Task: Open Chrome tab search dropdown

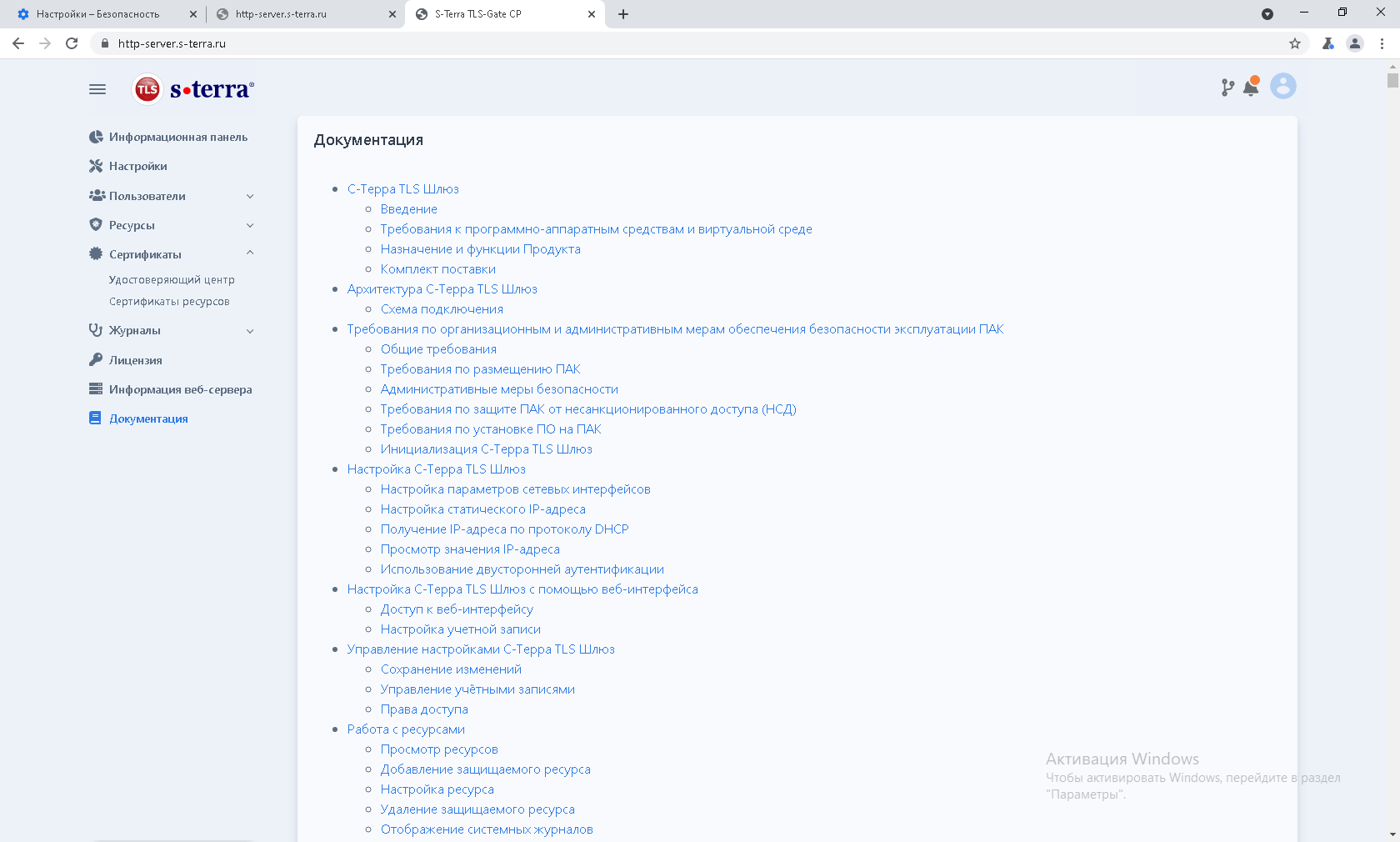Action: (1267, 14)
